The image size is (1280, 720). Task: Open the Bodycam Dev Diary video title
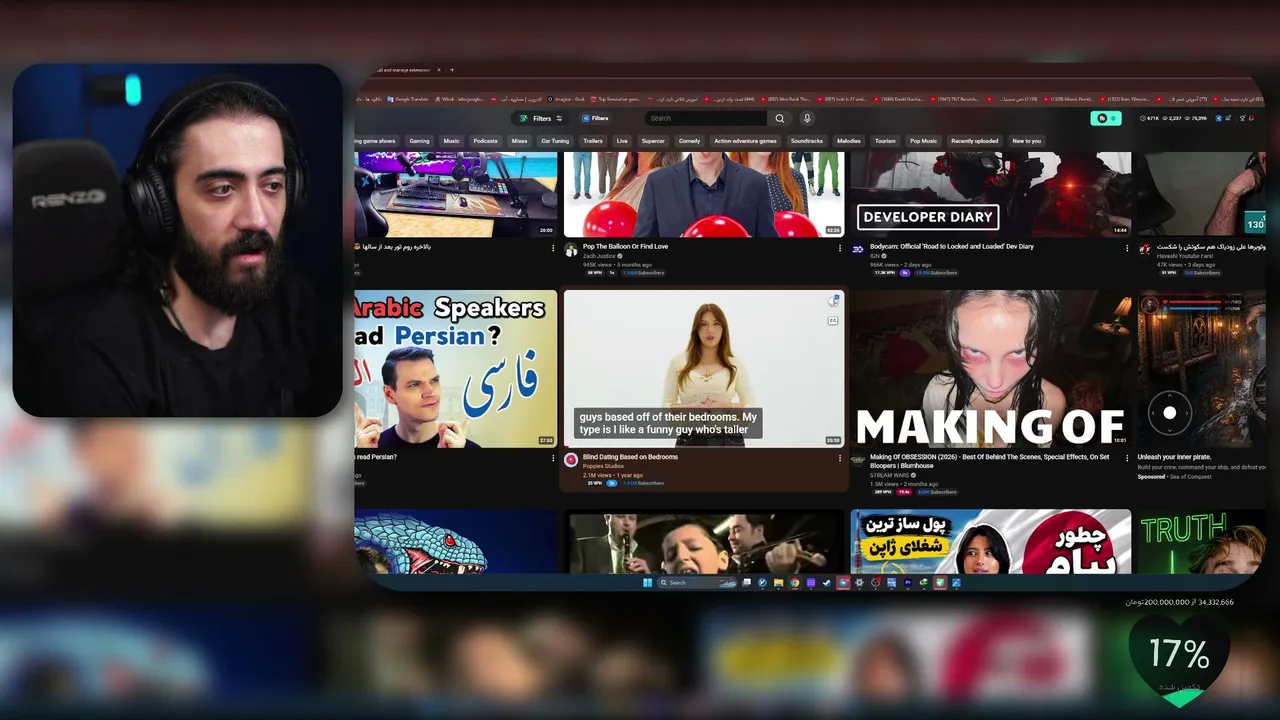click(x=952, y=246)
